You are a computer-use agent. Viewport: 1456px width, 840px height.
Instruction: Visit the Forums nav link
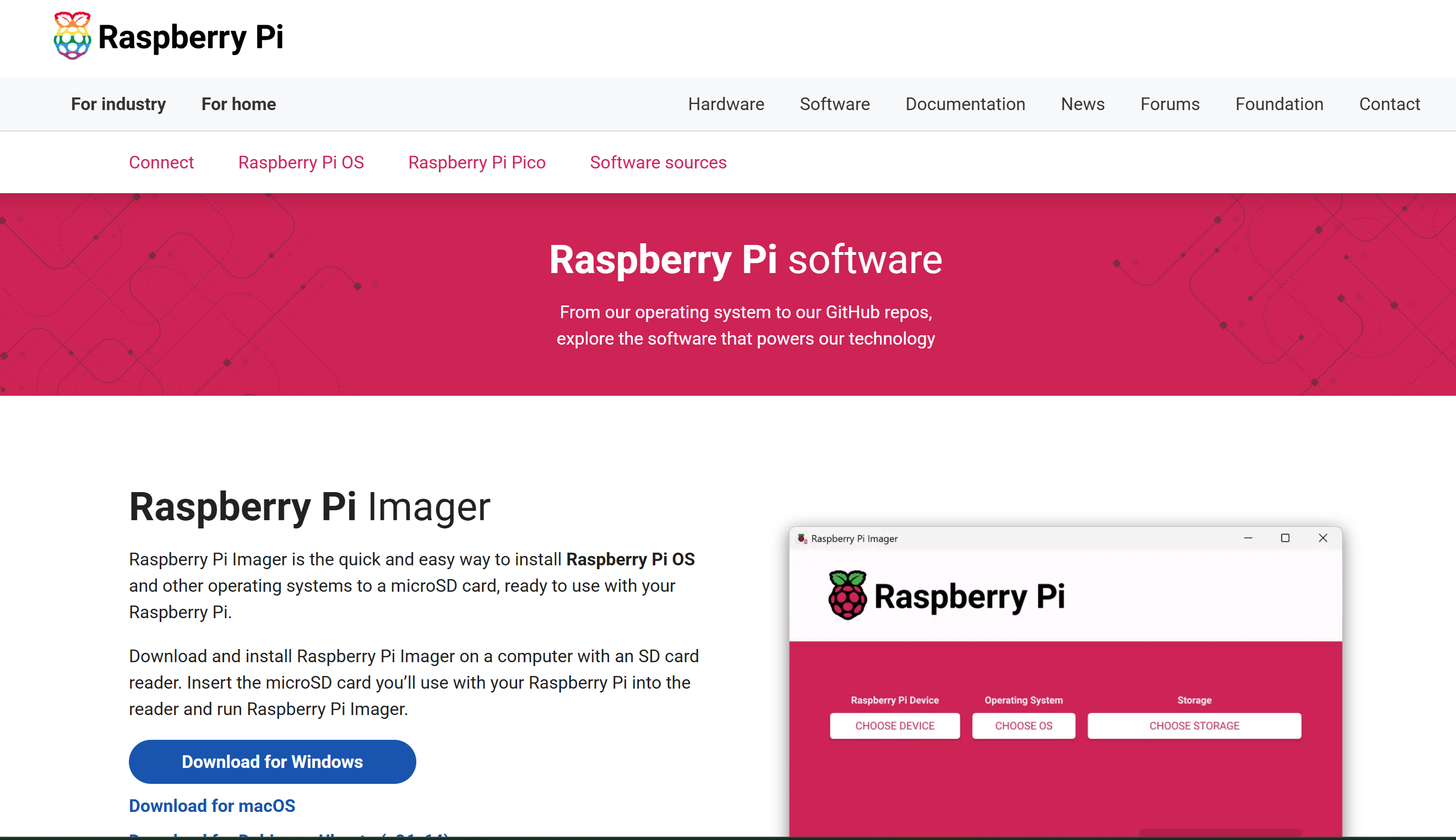pyautogui.click(x=1169, y=104)
